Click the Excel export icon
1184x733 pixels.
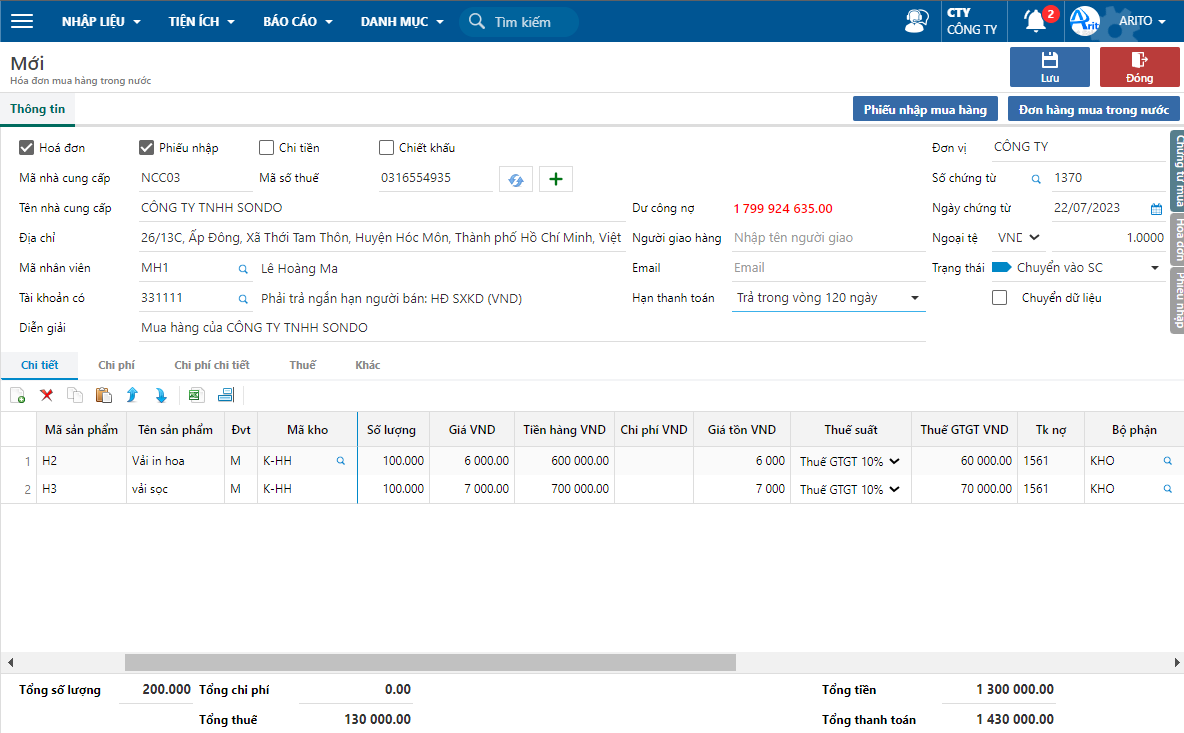pyautogui.click(x=196, y=395)
